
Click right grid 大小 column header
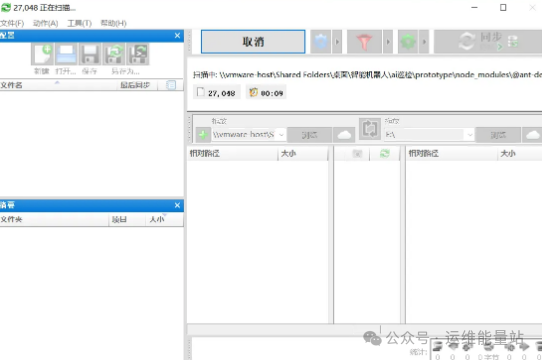pyautogui.click(x=520, y=154)
